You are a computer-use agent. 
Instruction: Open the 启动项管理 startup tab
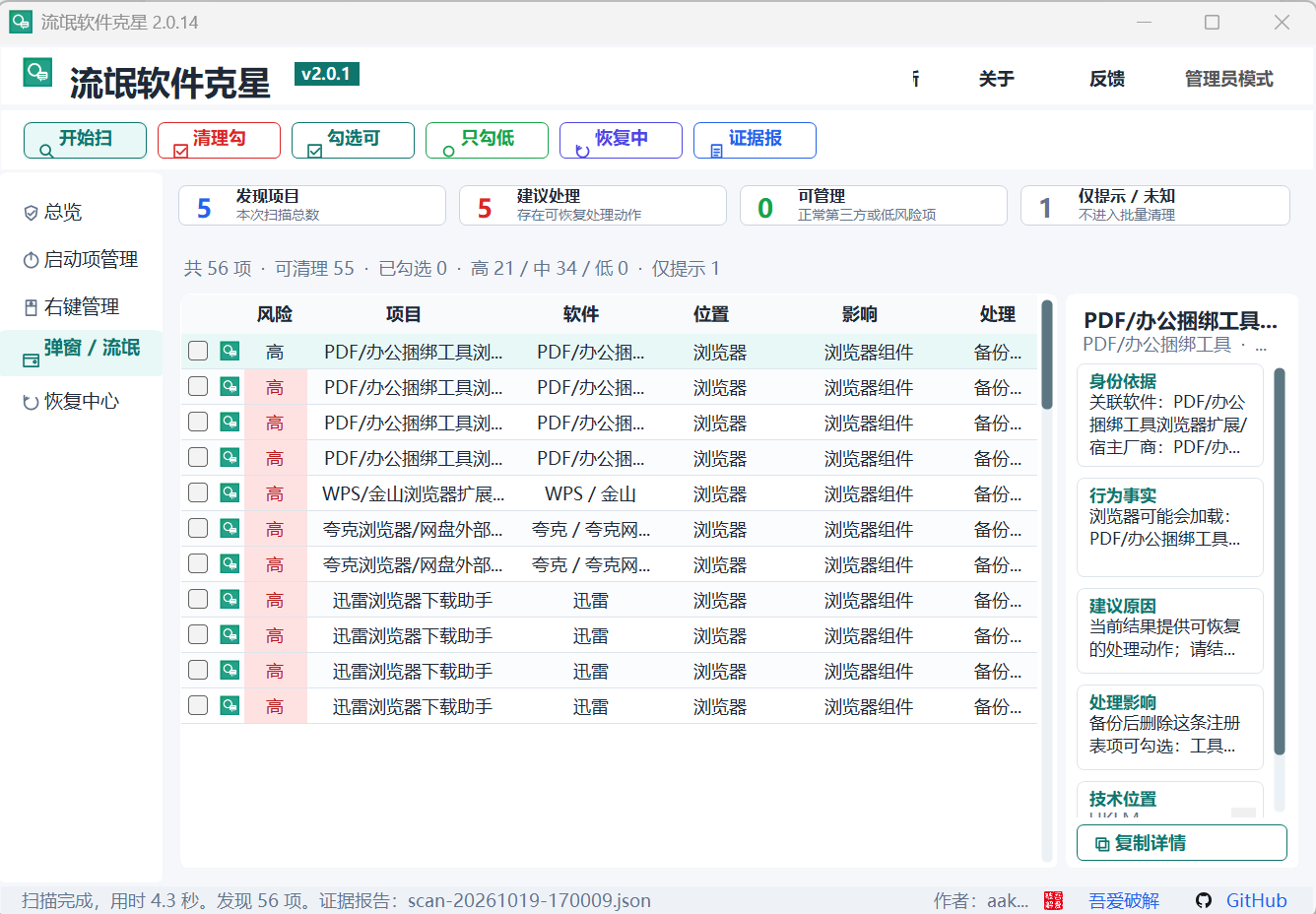click(x=82, y=259)
